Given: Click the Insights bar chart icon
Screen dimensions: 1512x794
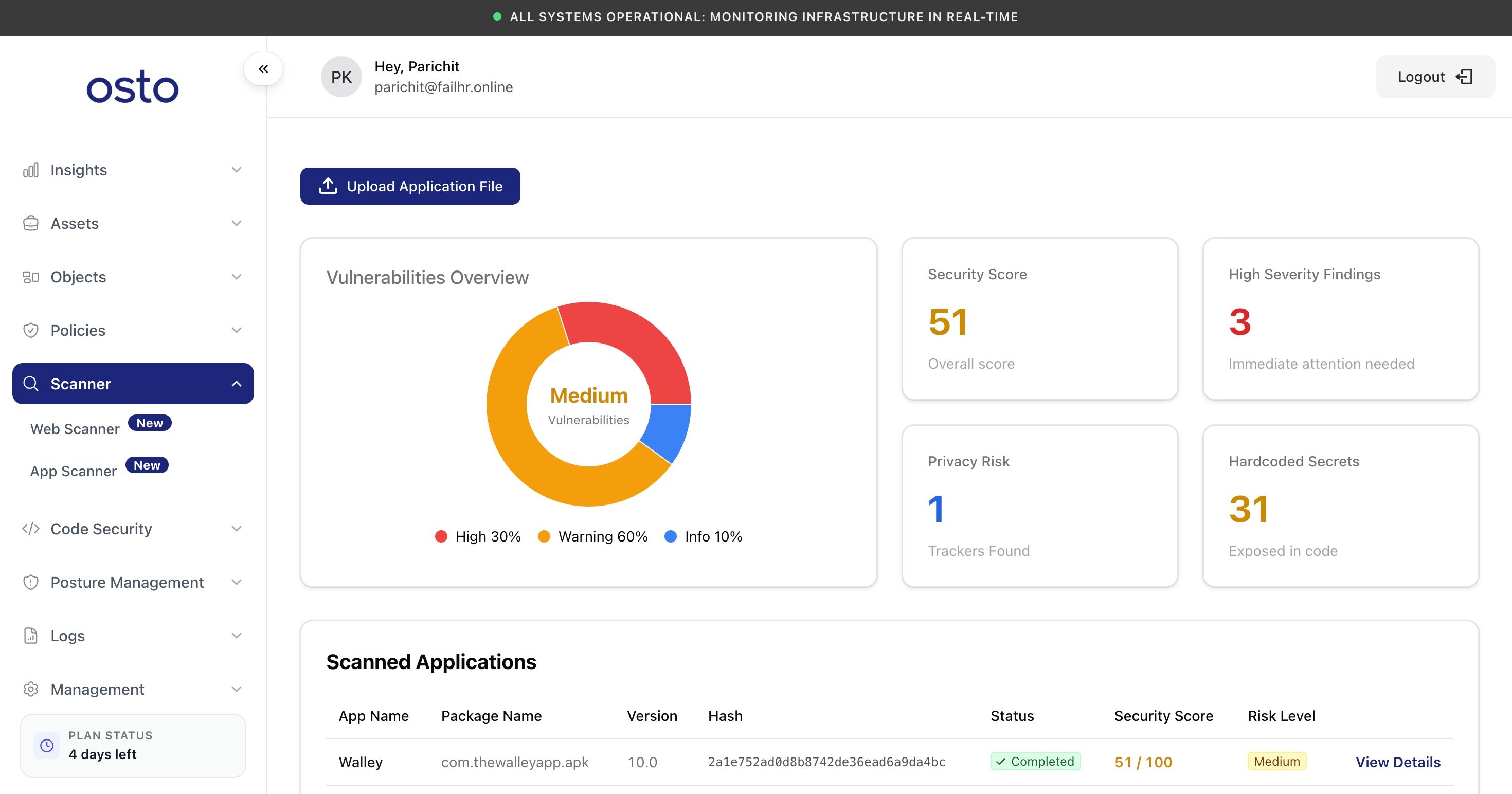Looking at the screenshot, I should pos(30,170).
